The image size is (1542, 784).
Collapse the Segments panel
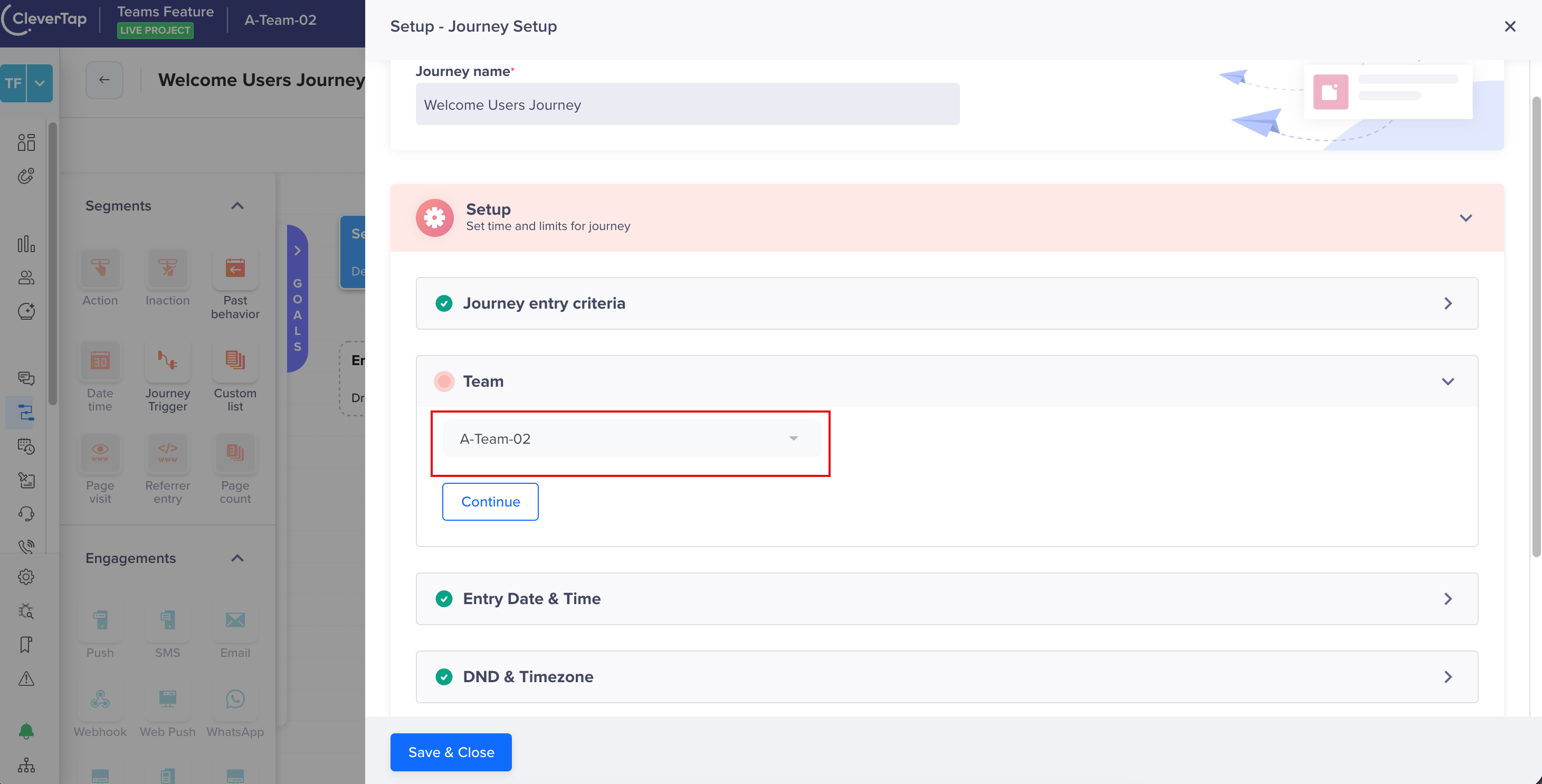tap(237, 205)
